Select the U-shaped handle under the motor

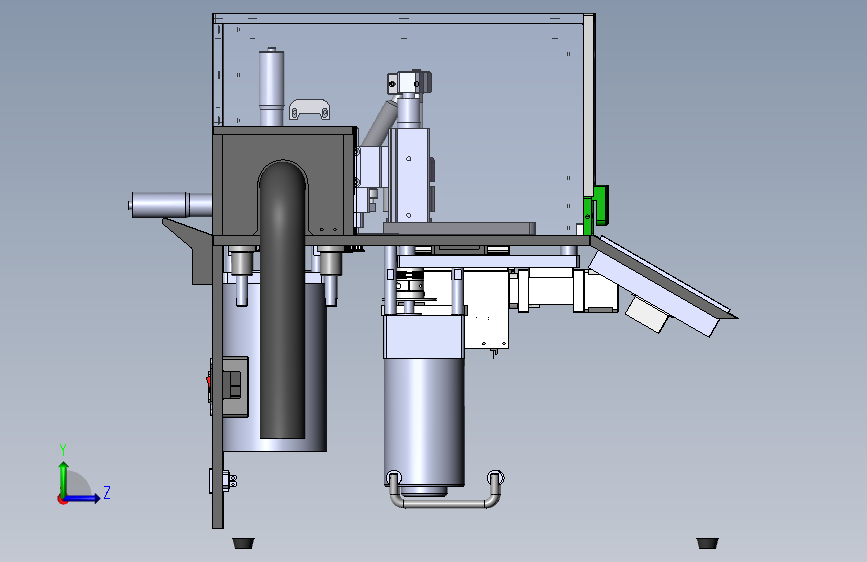445,490
